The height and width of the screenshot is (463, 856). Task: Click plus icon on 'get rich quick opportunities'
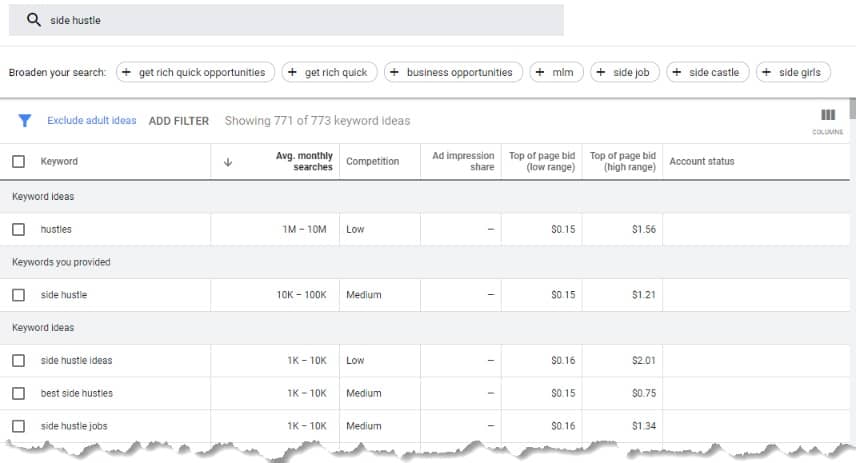(x=126, y=72)
